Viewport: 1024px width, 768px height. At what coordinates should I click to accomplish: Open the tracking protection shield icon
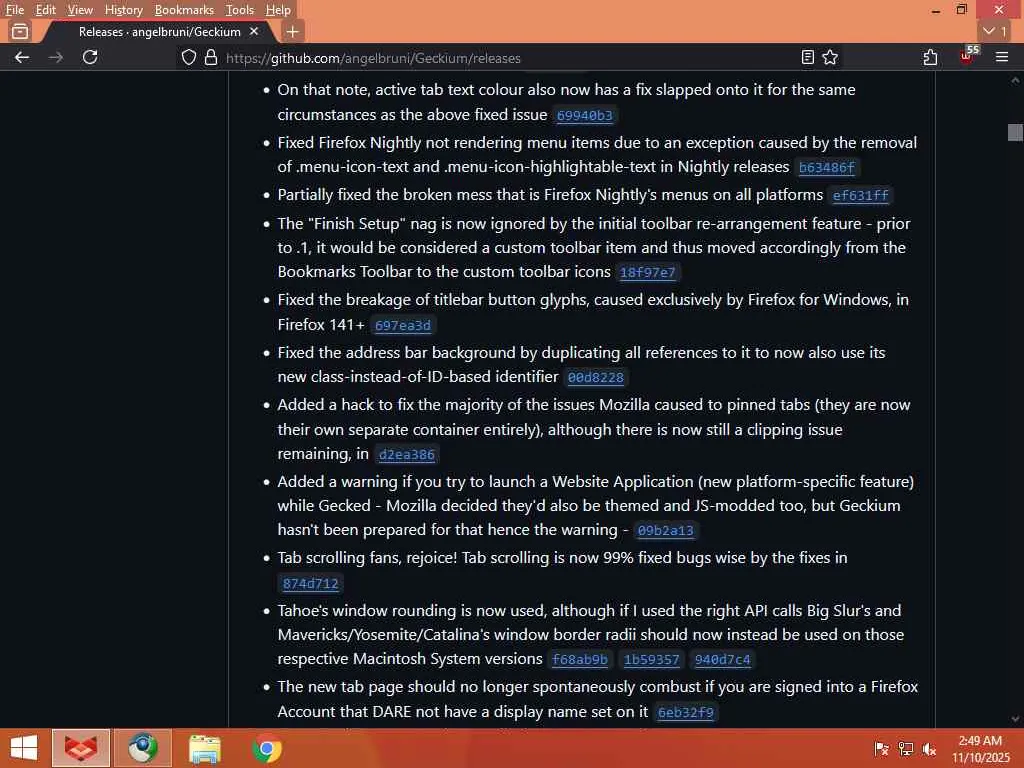tap(189, 57)
